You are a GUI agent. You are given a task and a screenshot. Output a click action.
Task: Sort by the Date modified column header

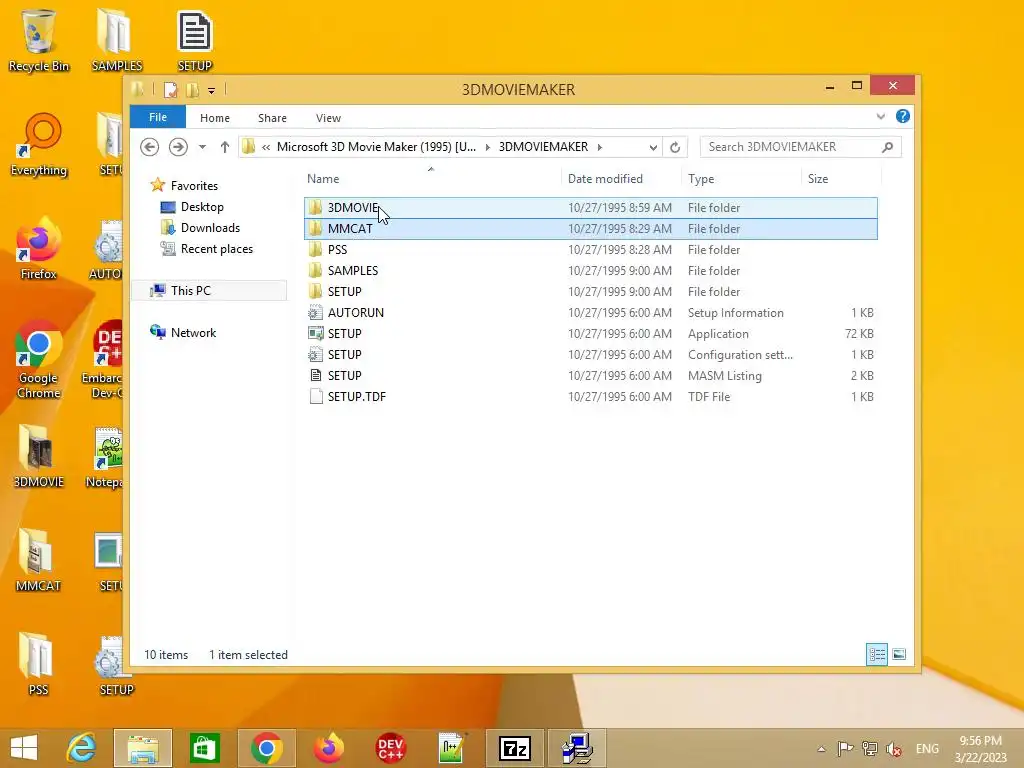tap(620, 178)
